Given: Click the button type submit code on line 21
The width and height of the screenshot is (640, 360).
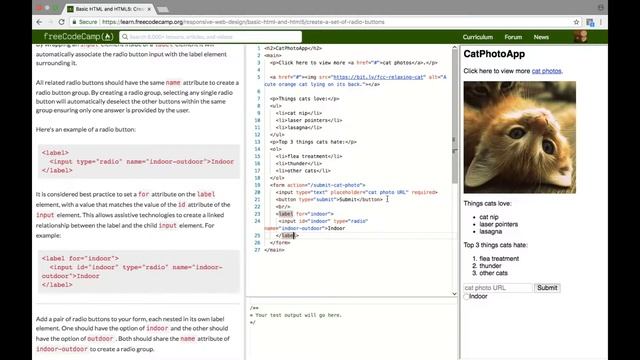Looking at the screenshot, I should 329,200.
